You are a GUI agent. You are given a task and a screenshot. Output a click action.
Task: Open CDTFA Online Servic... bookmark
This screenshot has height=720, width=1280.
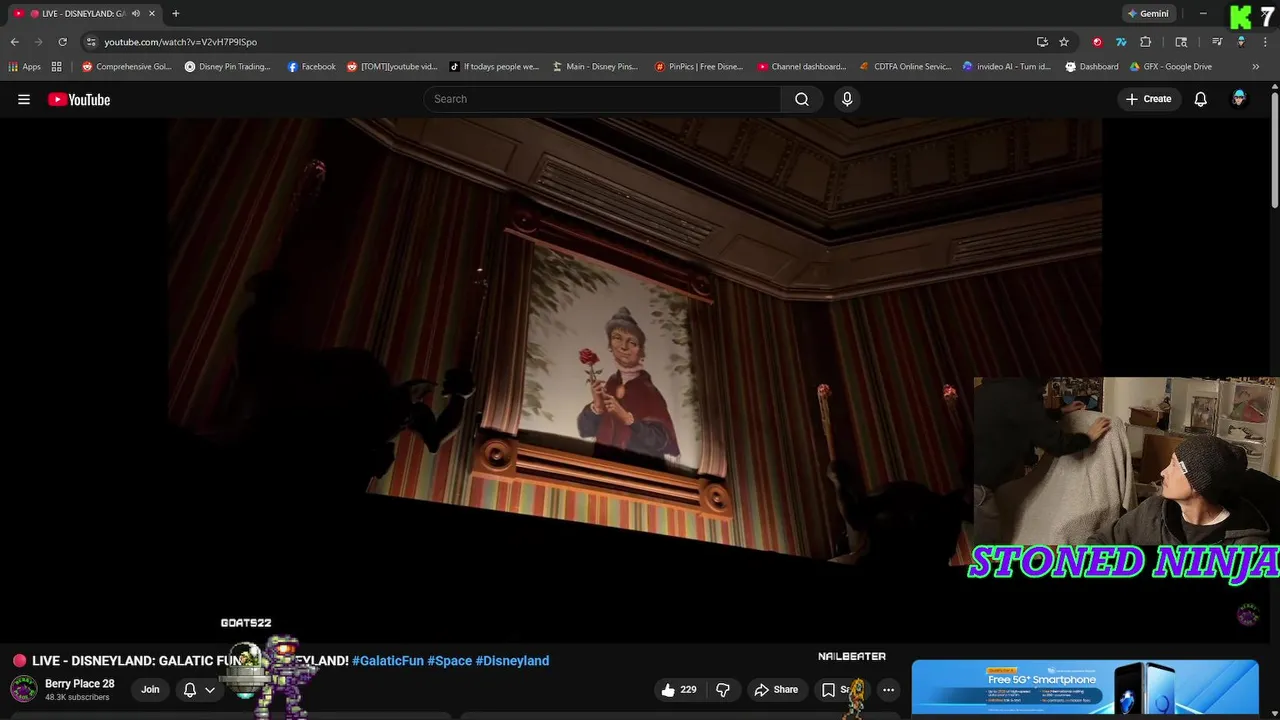point(906,67)
